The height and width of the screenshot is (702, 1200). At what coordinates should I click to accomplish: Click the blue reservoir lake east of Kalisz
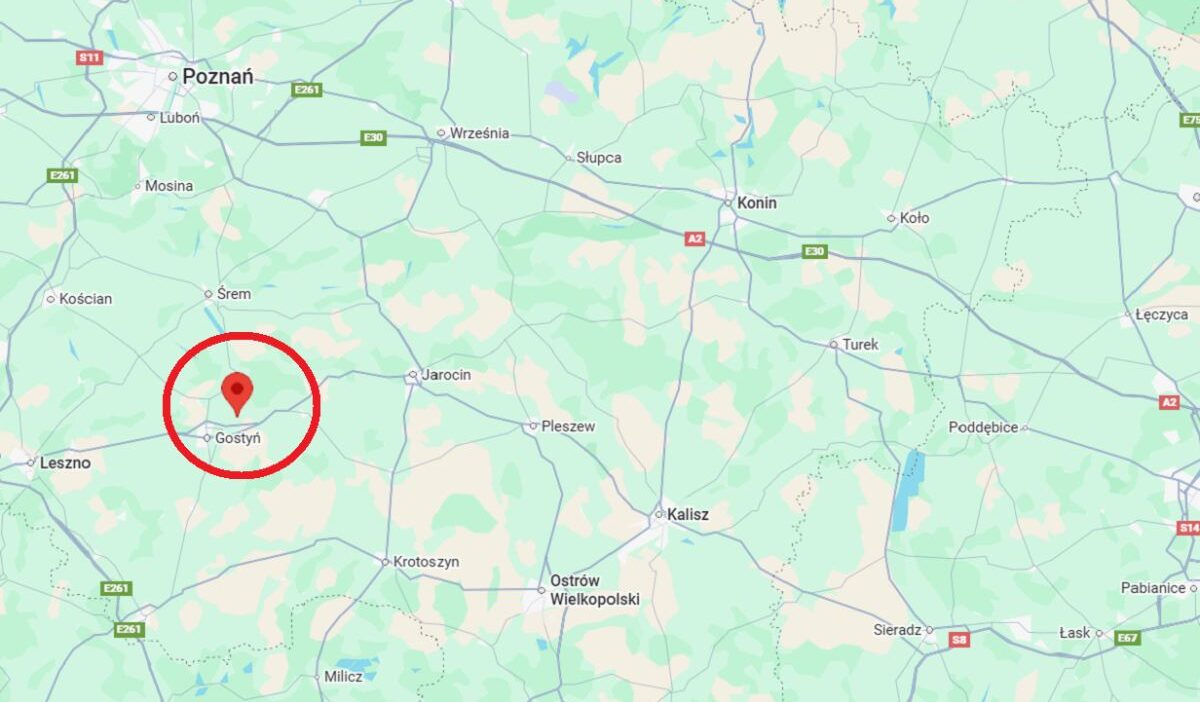pos(907,490)
